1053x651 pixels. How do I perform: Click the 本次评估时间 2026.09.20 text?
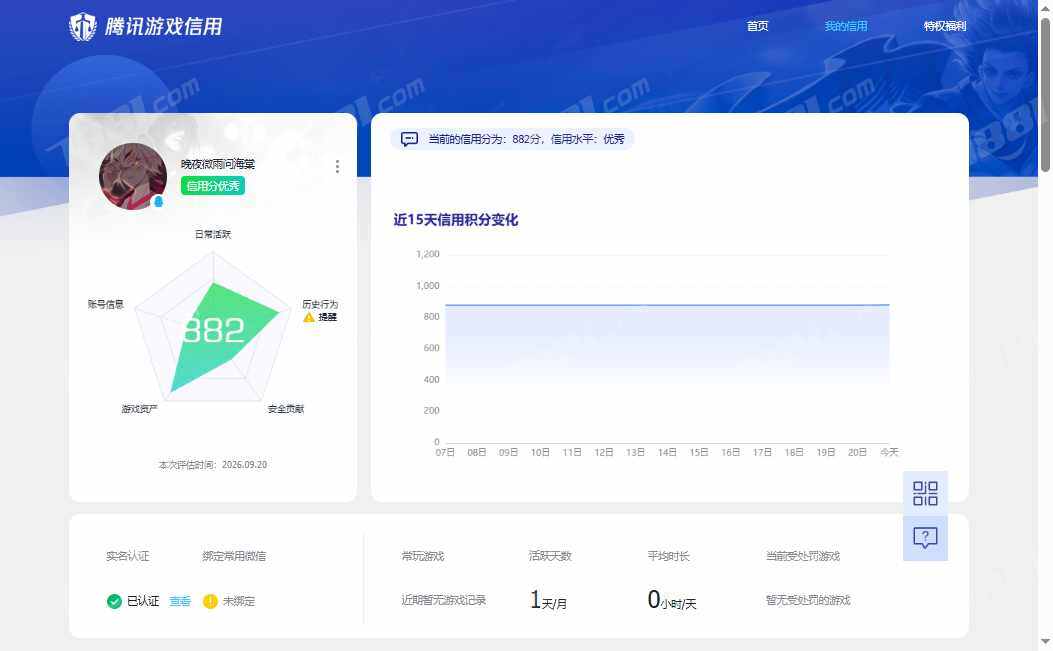coord(213,465)
